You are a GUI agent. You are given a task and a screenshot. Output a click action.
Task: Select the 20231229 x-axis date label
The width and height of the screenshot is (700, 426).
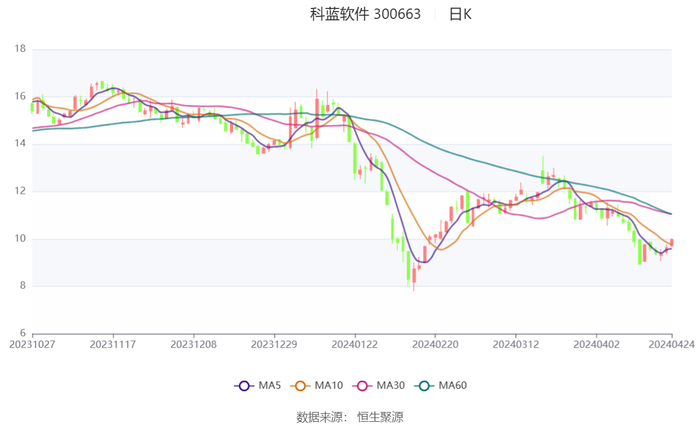pos(274,345)
